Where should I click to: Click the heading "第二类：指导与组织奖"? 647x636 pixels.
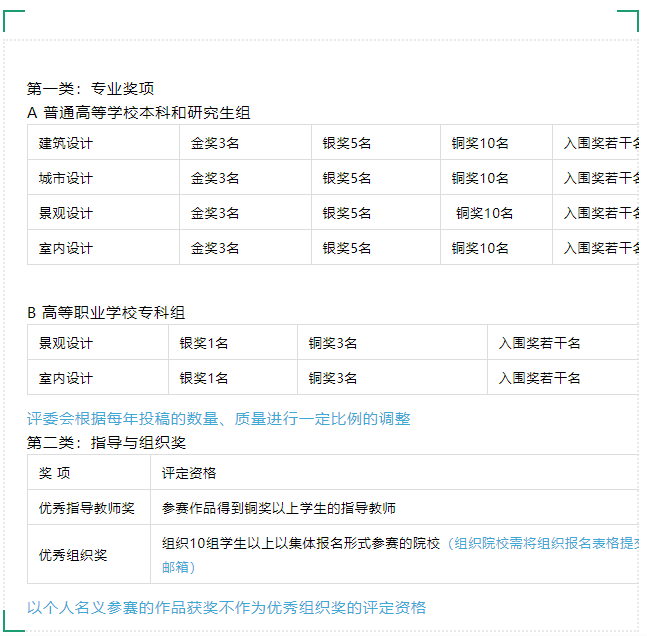pyautogui.click(x=106, y=443)
